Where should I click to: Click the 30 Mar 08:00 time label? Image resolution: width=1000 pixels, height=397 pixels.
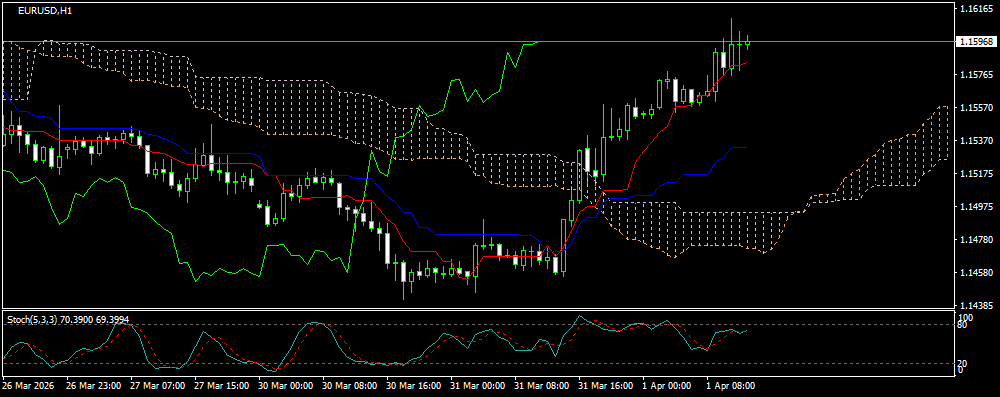point(350,386)
